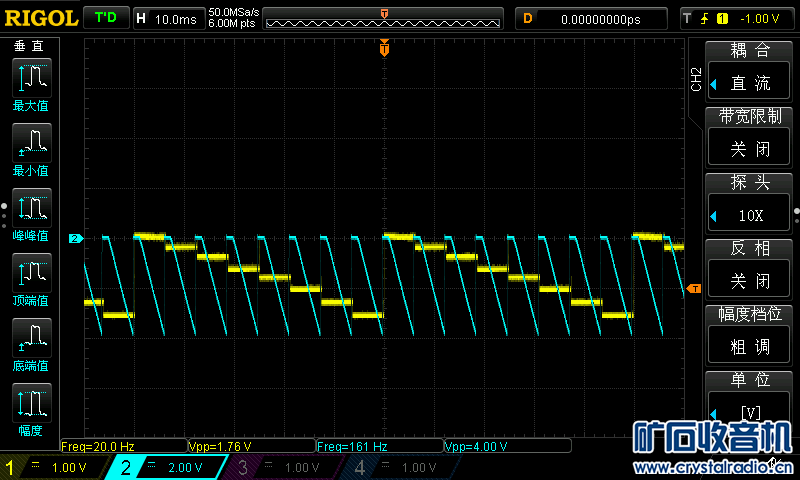The image size is (800, 480).
Task: Toggle the 带宽限制 bandwidth limit 关闭 setting
Action: (x=749, y=149)
